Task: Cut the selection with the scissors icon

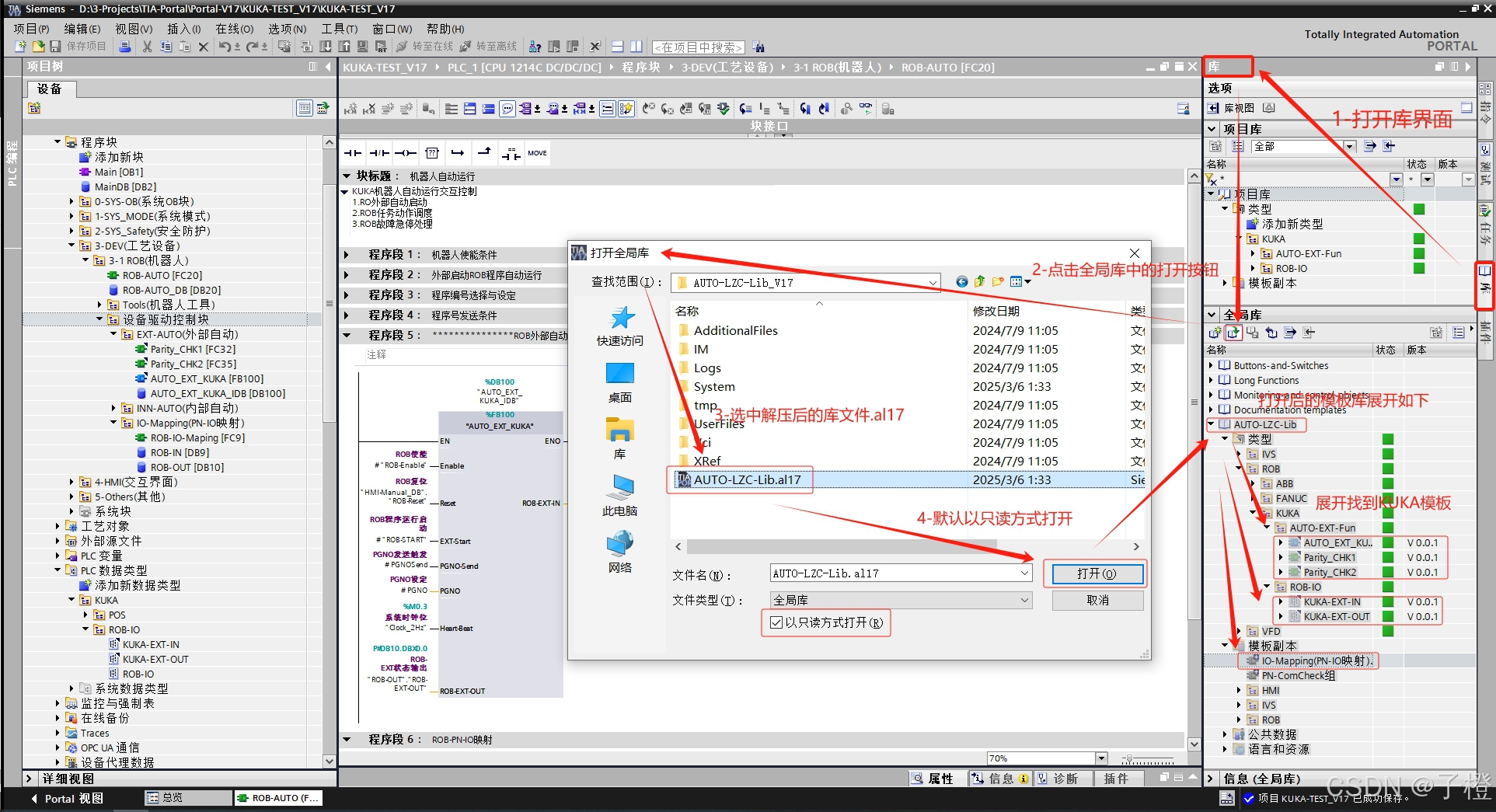Action: click(x=147, y=47)
